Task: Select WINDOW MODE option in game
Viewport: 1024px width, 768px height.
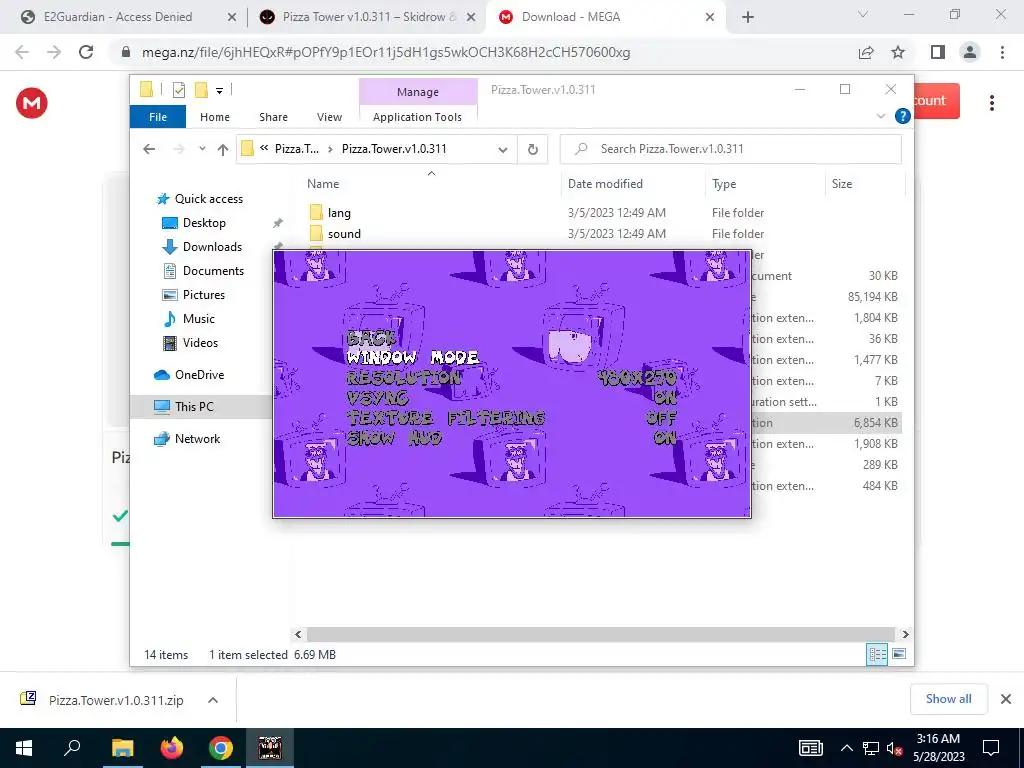Action: [x=413, y=357]
